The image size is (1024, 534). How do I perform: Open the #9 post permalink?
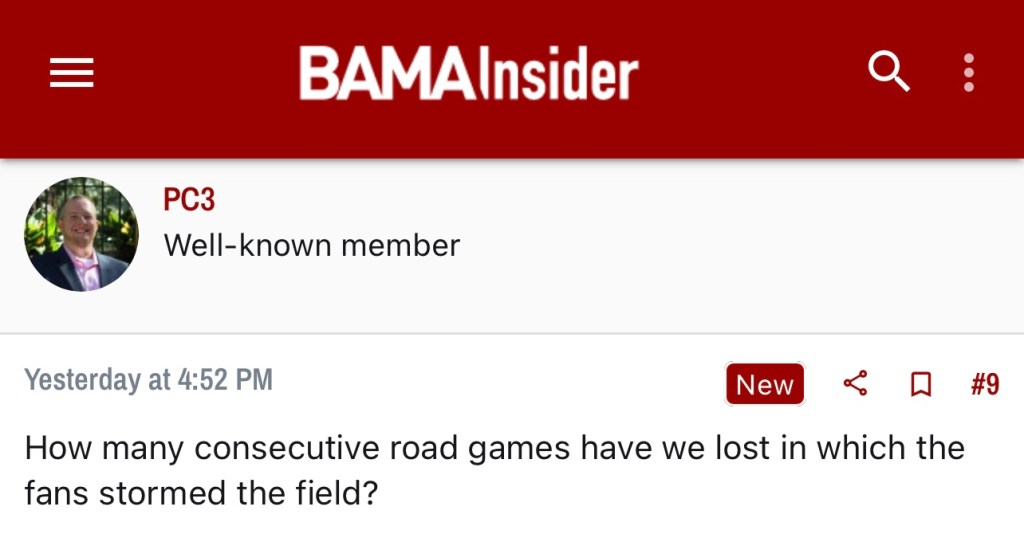985,384
